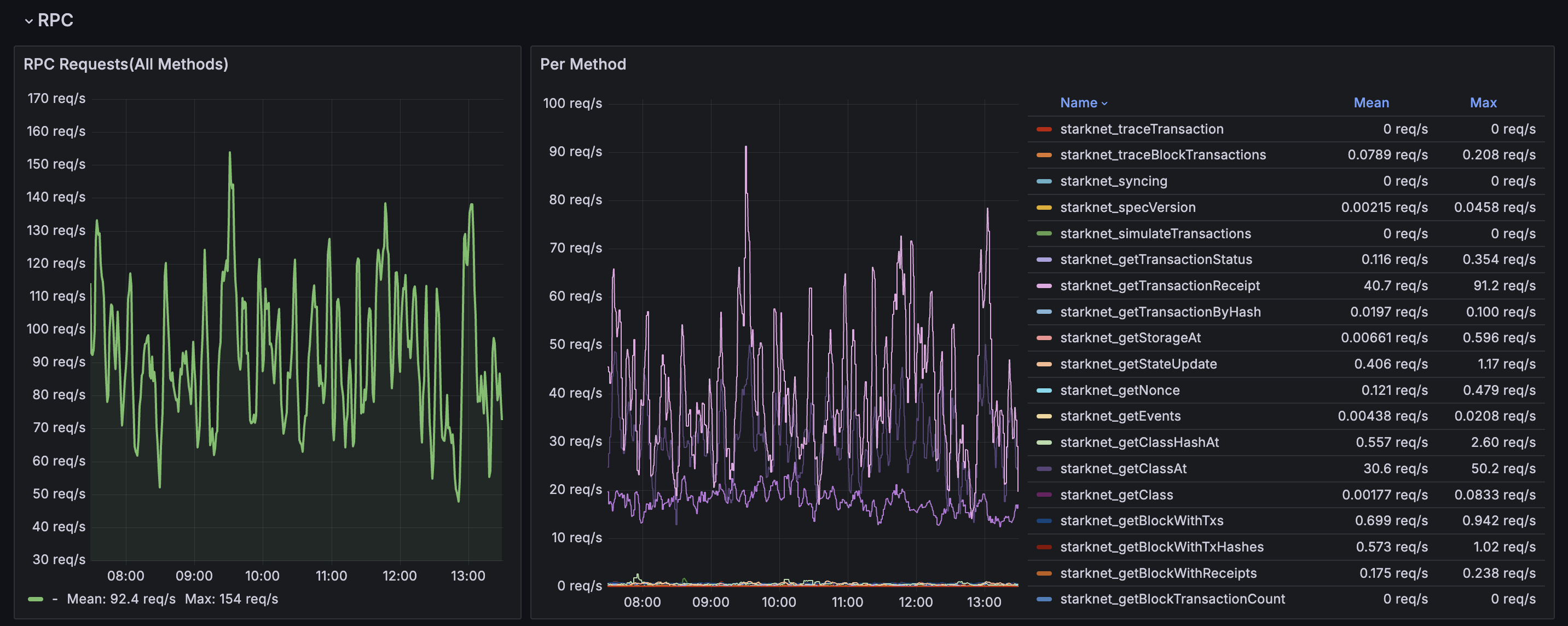Select starknet_getBlockTransactionCount legend name
This screenshot has height=626, width=1568.
point(1172,599)
